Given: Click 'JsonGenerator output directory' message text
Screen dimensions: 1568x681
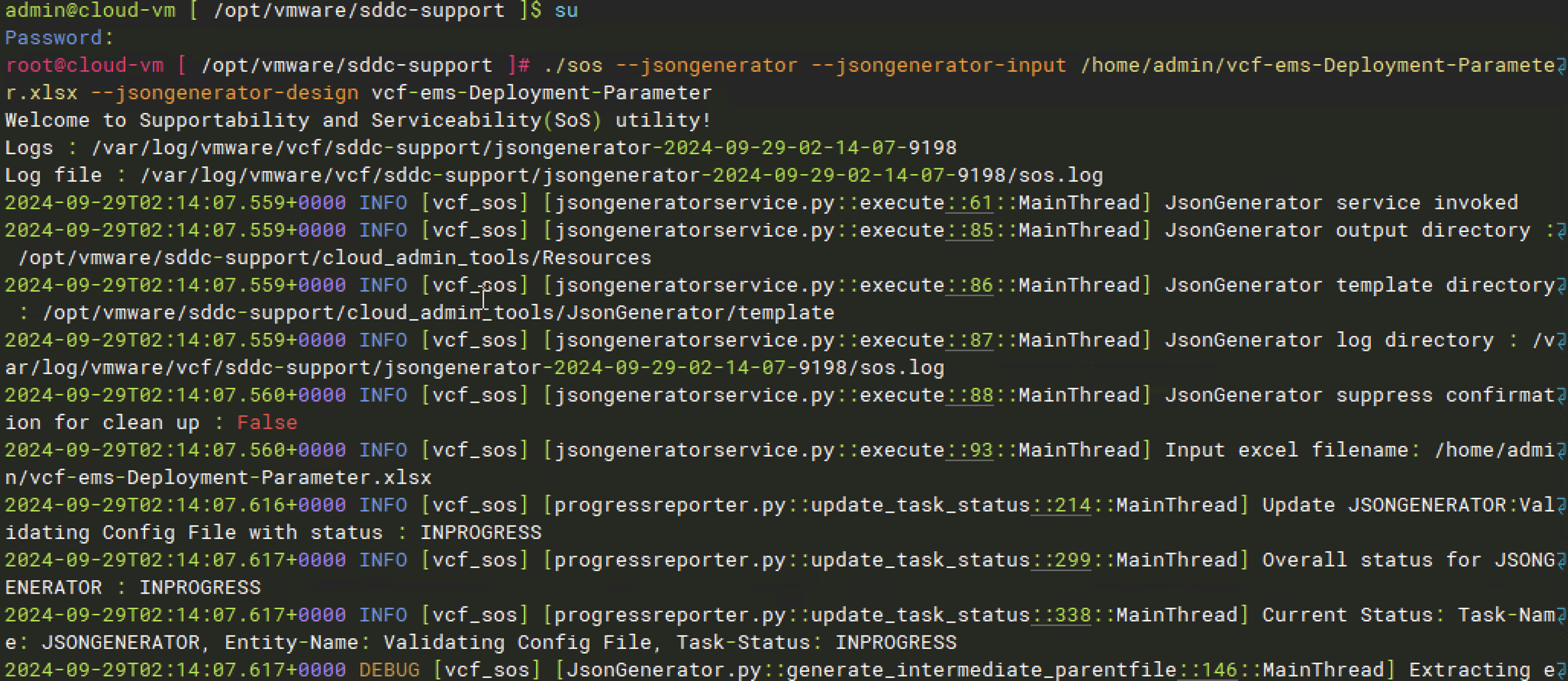Looking at the screenshot, I should (x=1347, y=231).
